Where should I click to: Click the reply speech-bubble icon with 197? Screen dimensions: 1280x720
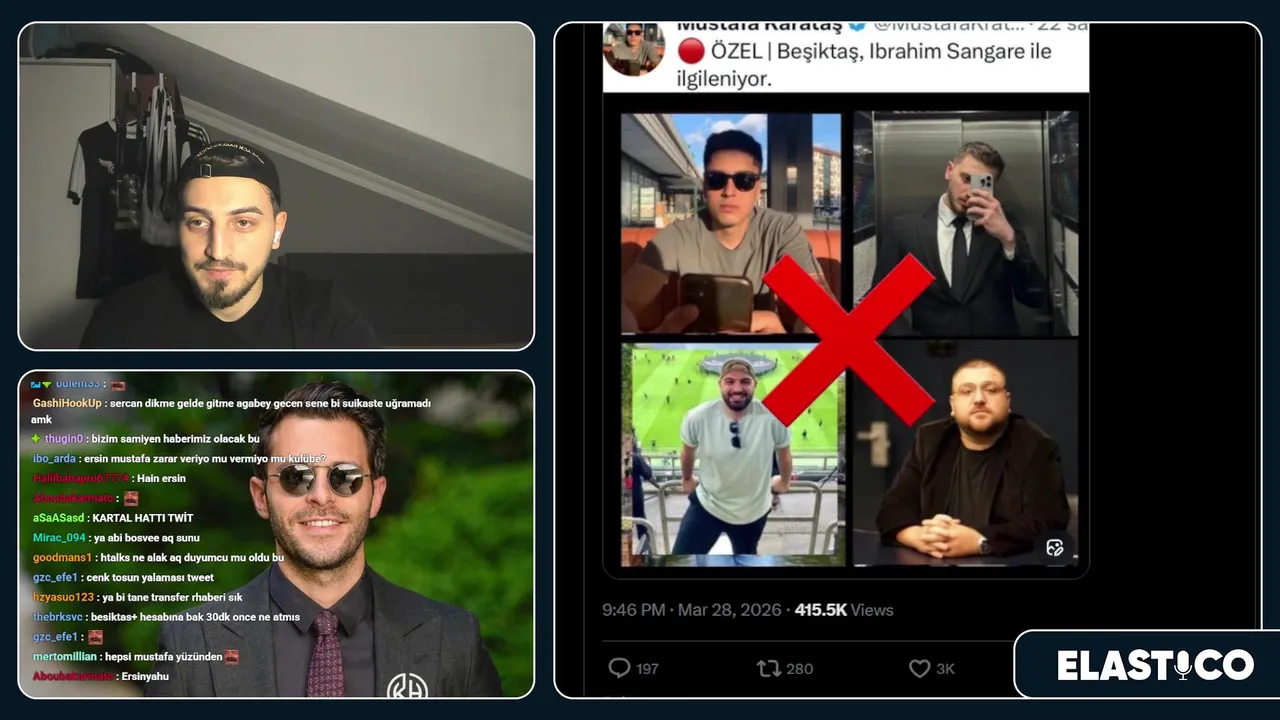click(619, 668)
